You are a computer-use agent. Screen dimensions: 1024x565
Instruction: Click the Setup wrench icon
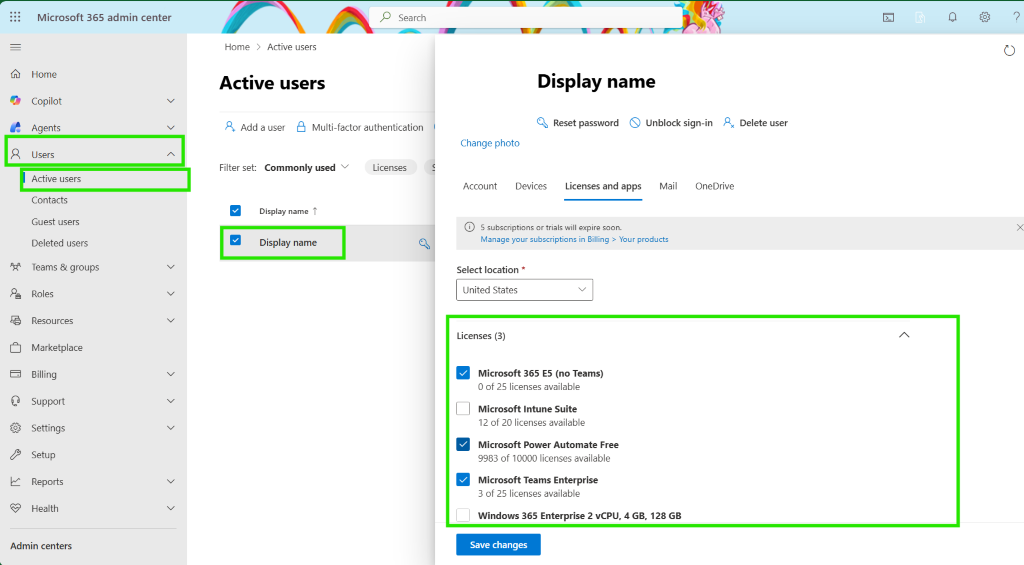[x=16, y=454]
